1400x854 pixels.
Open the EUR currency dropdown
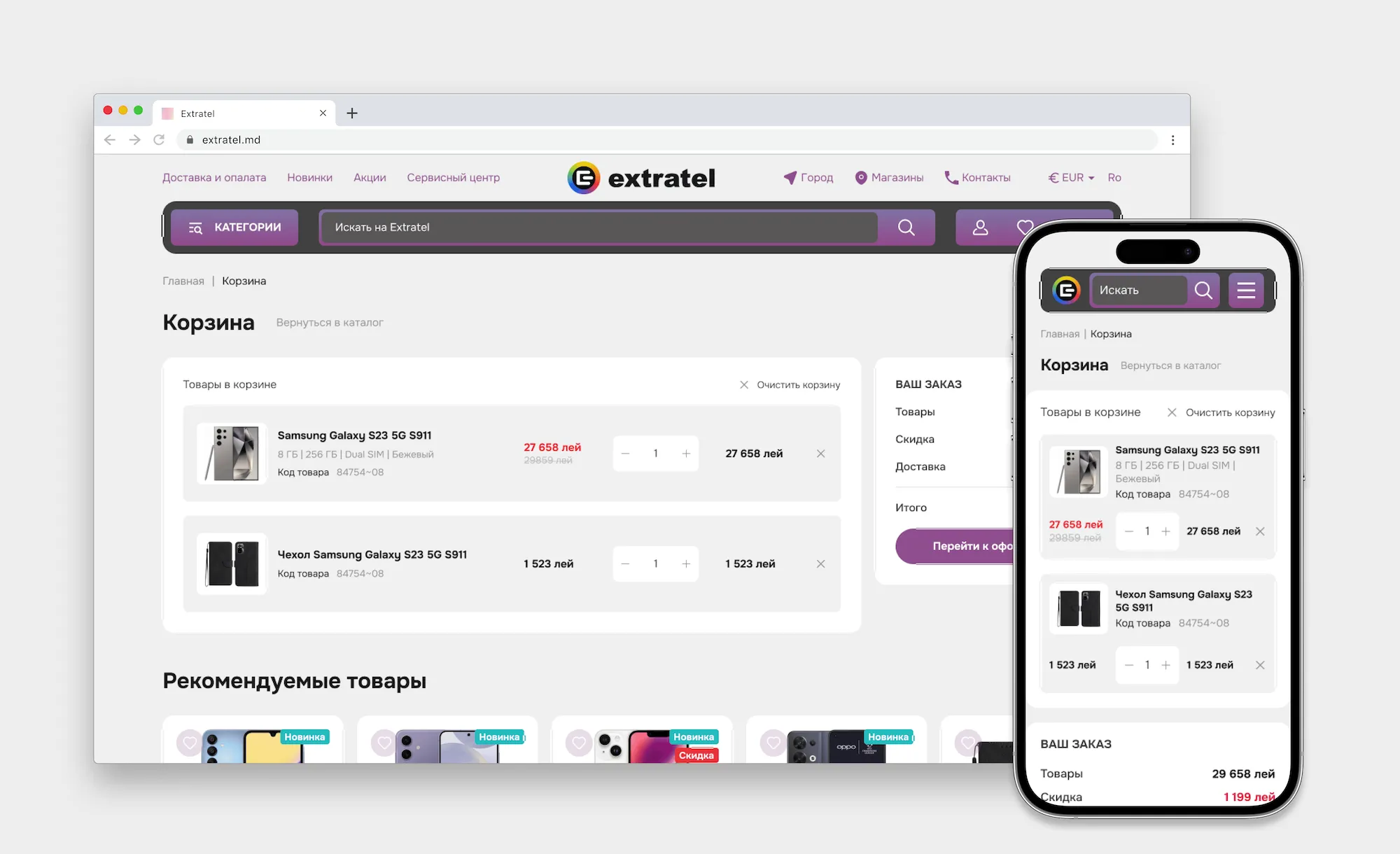tap(1071, 178)
